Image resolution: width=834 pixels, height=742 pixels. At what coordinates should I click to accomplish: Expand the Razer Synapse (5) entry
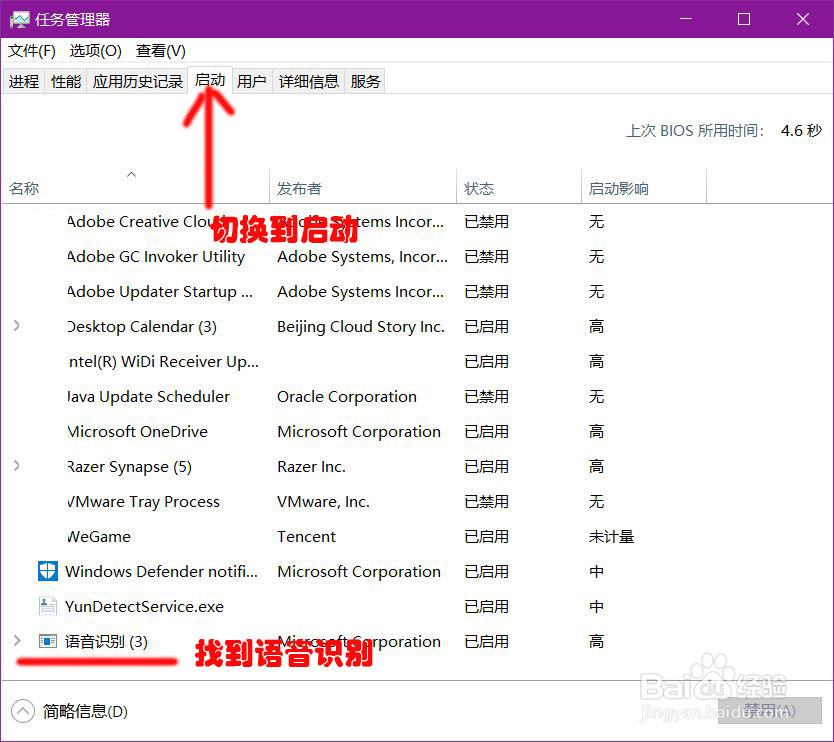coord(17,466)
